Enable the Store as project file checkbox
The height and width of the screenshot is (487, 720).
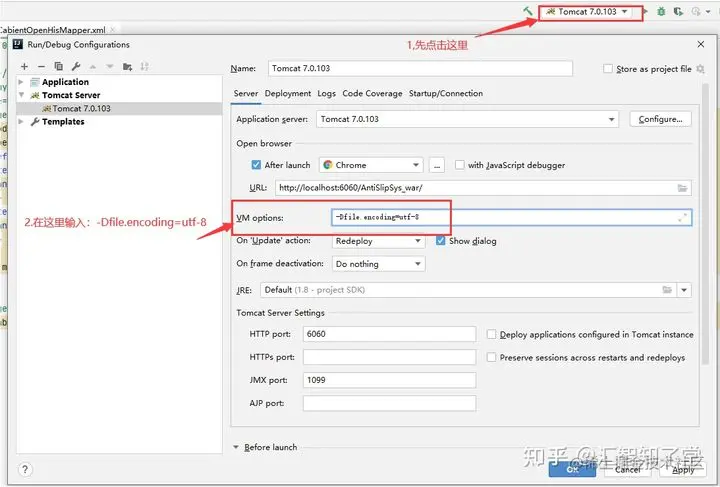608,69
